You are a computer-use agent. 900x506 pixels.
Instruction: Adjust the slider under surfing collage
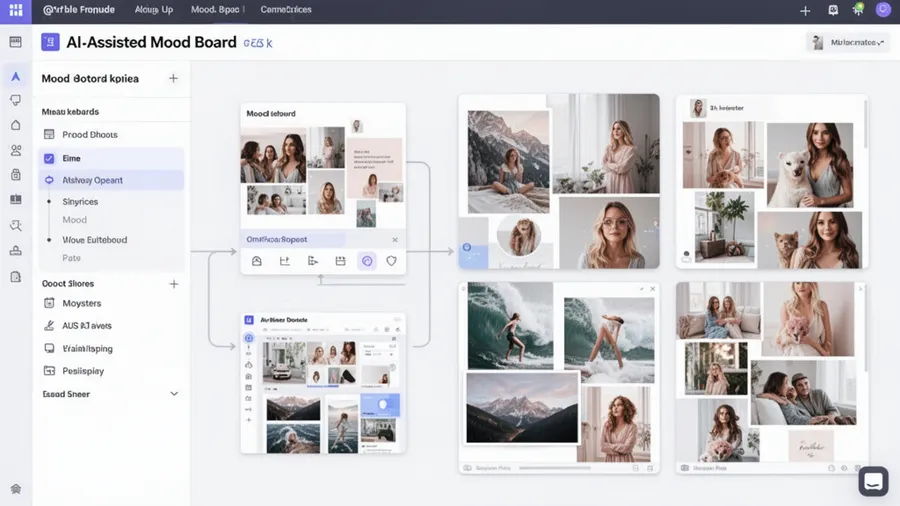[554, 468]
